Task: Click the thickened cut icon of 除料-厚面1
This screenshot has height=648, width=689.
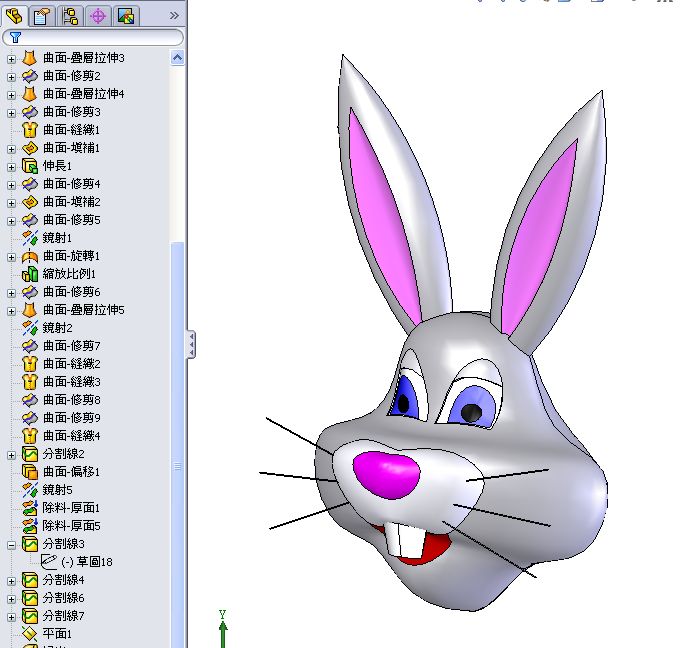Action: (30, 508)
